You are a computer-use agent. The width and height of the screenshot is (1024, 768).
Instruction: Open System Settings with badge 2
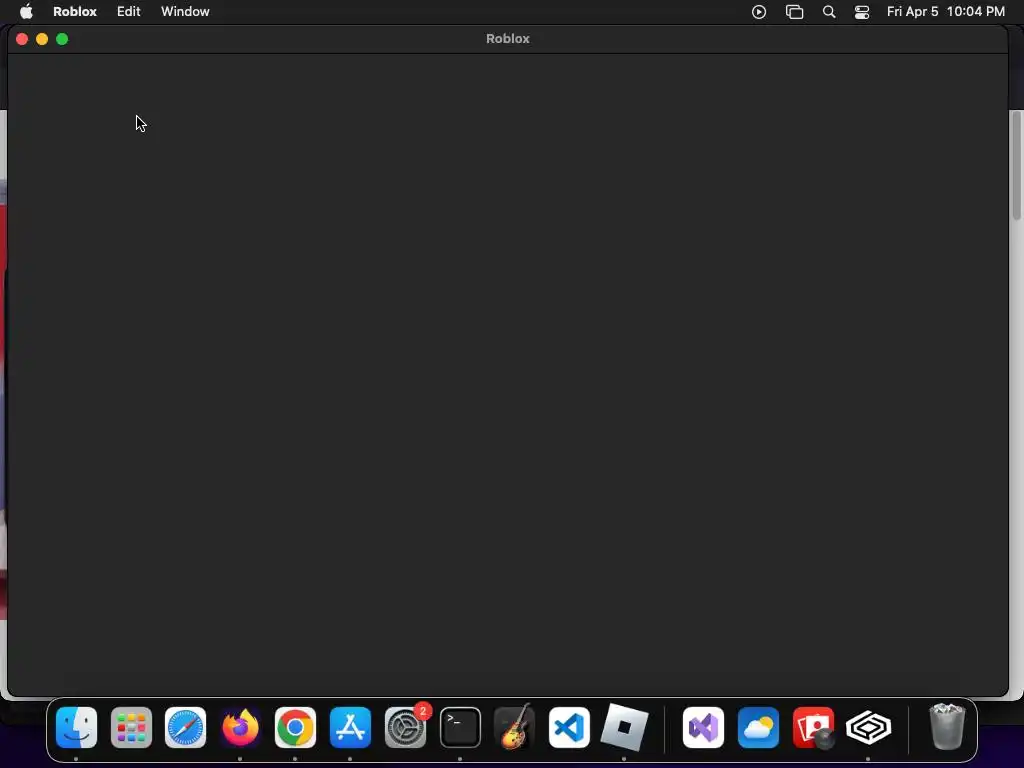[405, 728]
